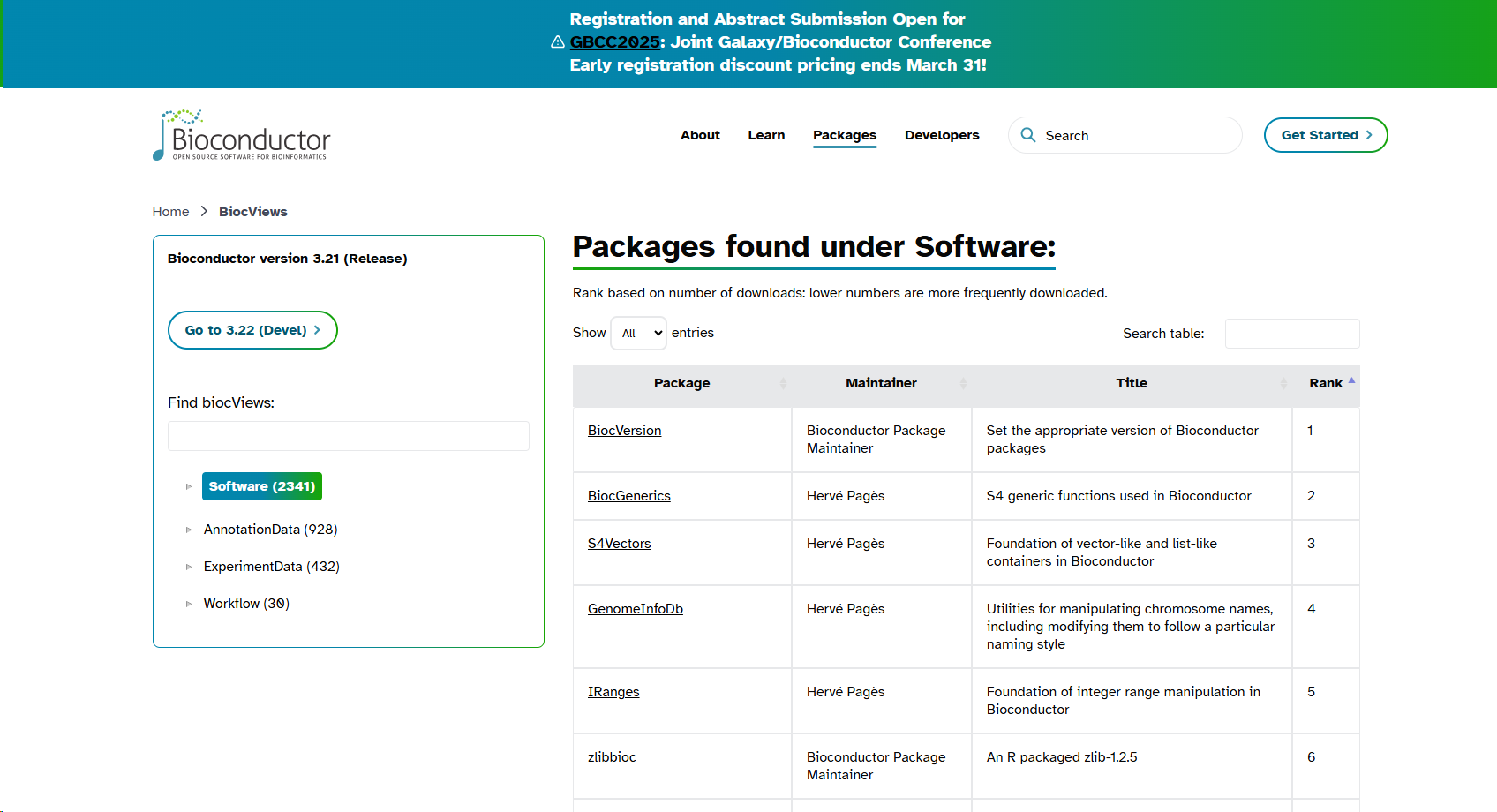Open the BiocGenerics package link
The height and width of the screenshot is (812, 1497).
(629, 496)
